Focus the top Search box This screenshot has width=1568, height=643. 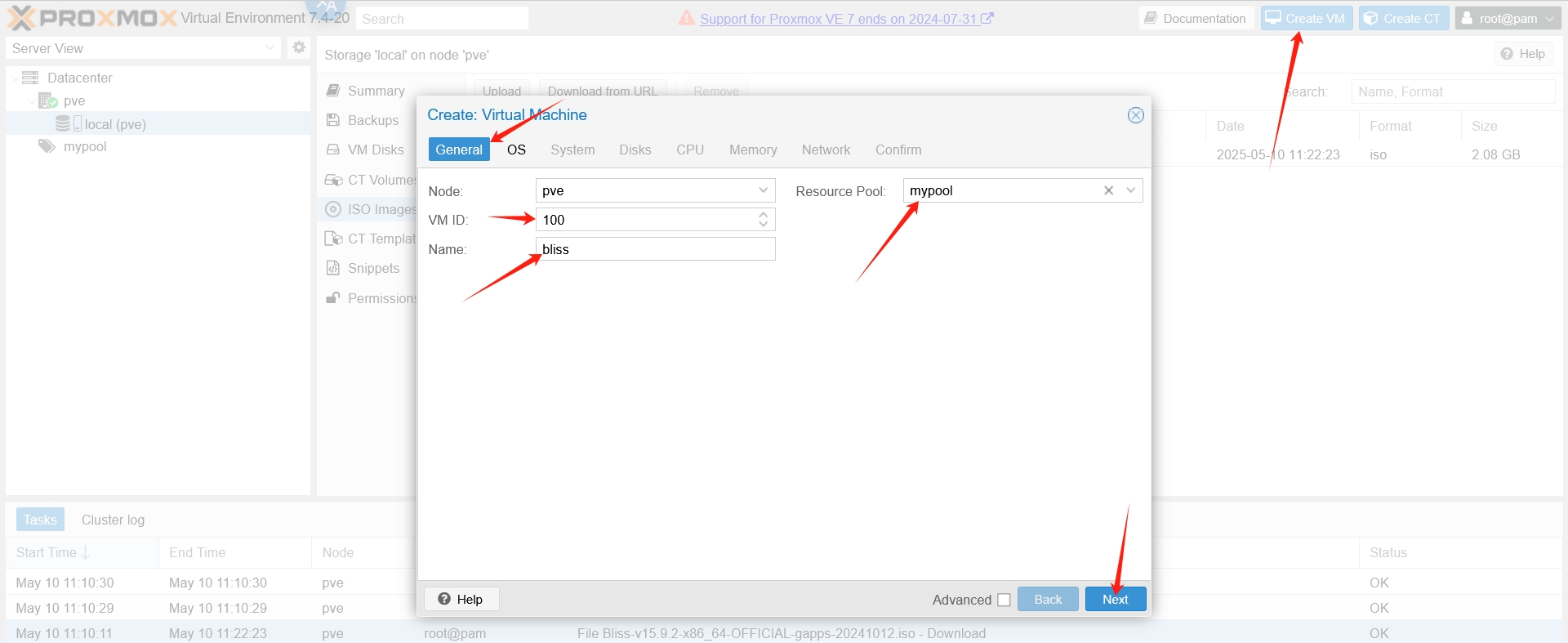(x=442, y=19)
